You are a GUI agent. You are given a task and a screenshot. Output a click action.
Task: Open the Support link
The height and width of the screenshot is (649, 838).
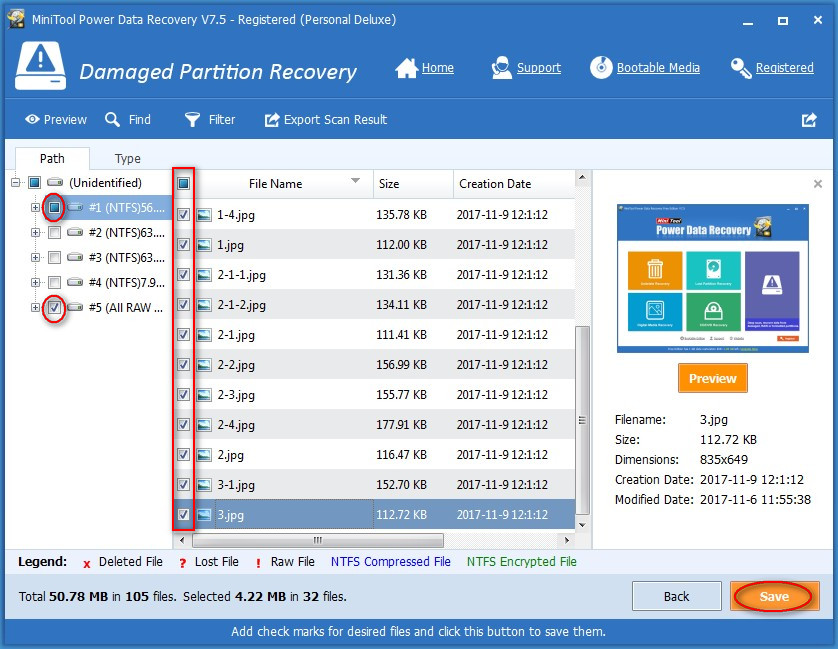(x=539, y=68)
